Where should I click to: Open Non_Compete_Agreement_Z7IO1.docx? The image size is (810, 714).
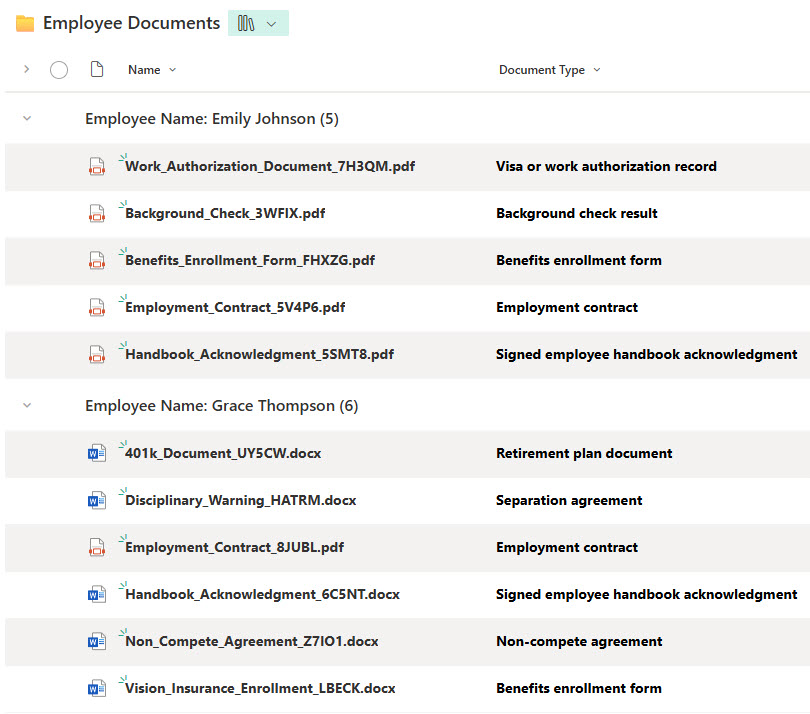pos(252,641)
